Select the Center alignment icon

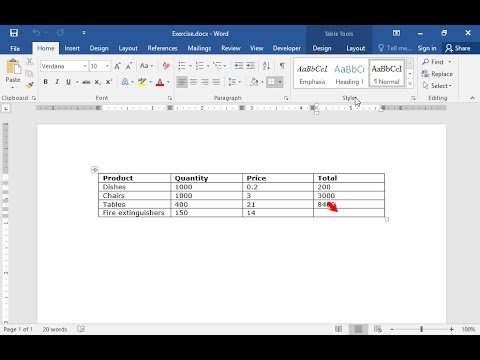(x=193, y=82)
